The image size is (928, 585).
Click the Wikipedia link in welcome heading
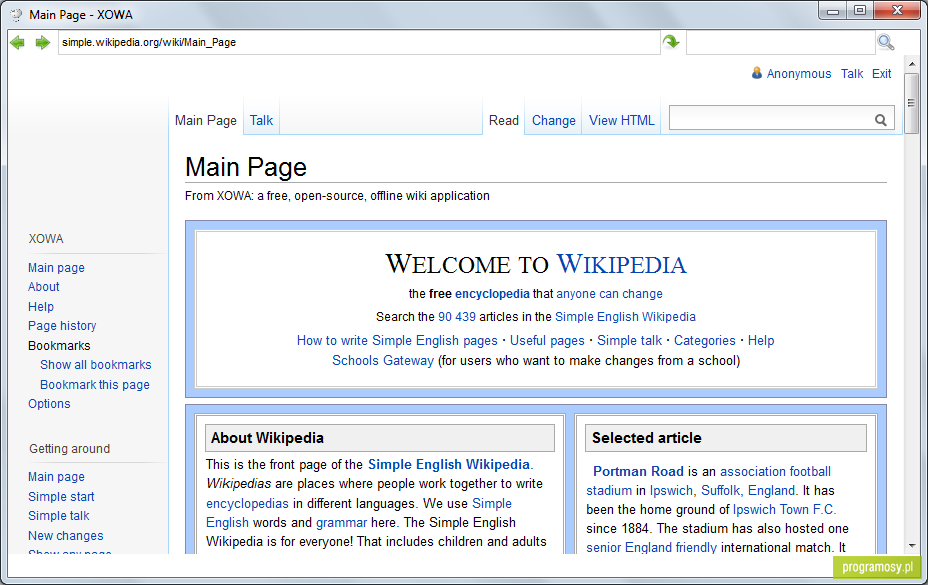[x=621, y=264]
